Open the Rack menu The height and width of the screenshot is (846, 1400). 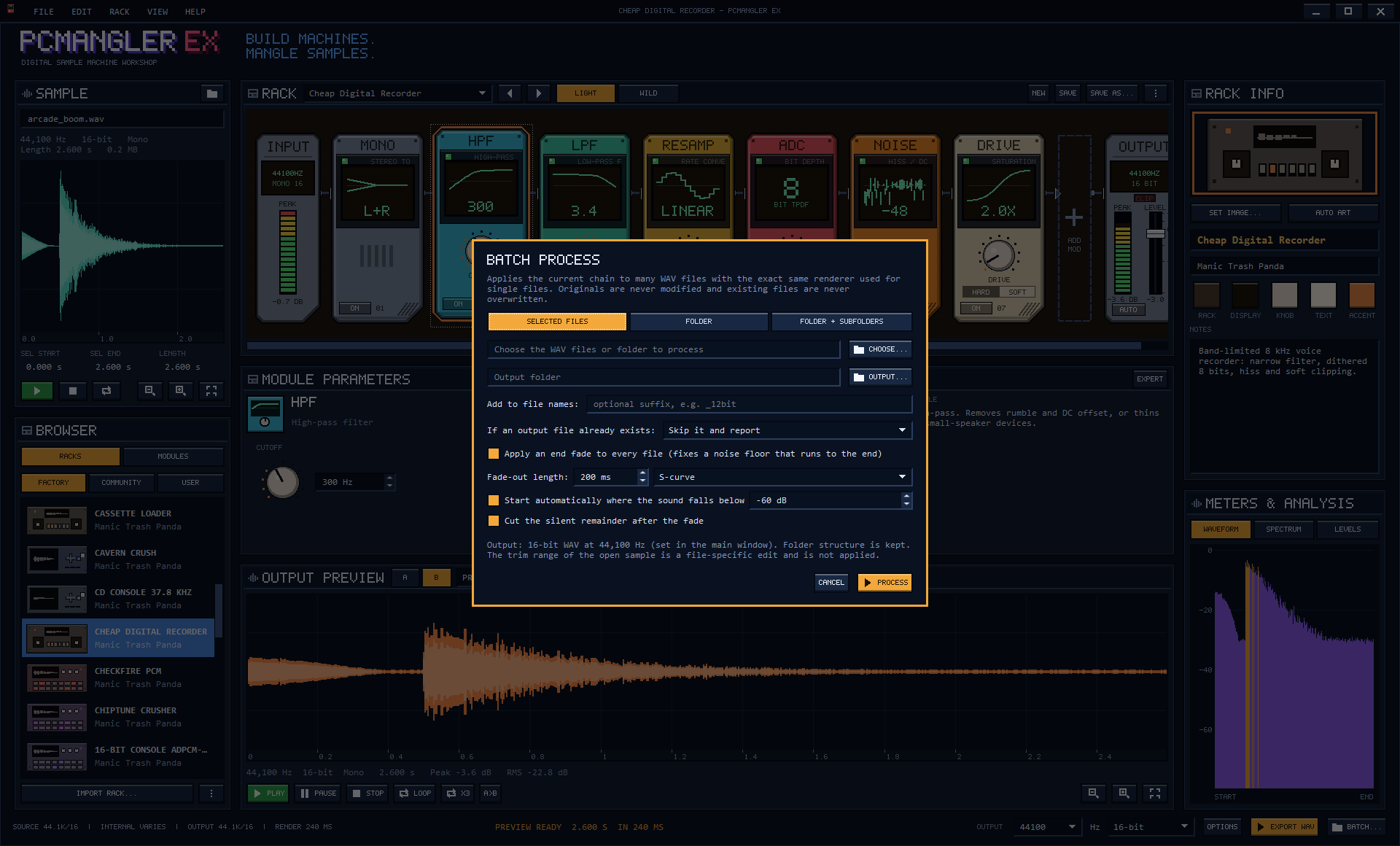pos(119,12)
